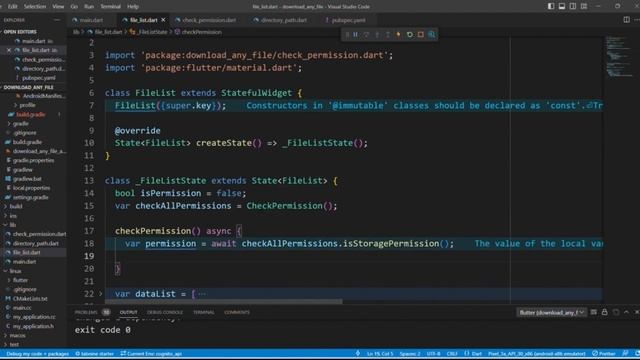The height and width of the screenshot is (360, 640).
Task: Open the Run menu
Action: pyautogui.click(x=89, y=7)
